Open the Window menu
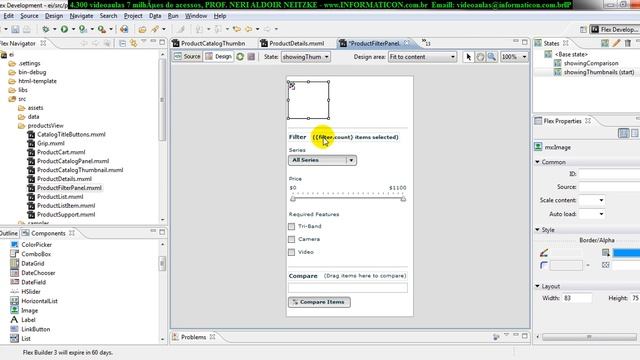The height and width of the screenshot is (360, 640). (196, 16)
